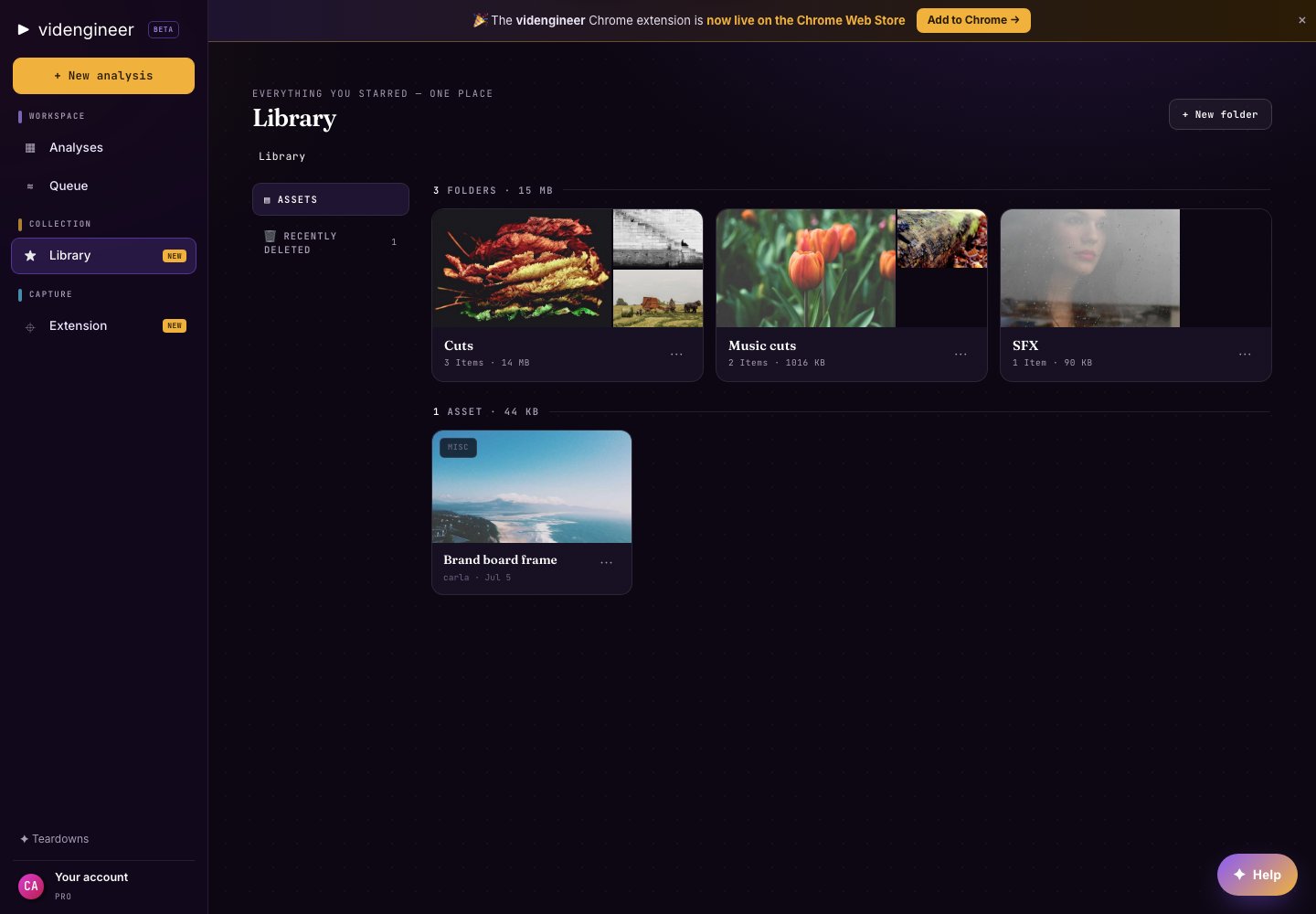
Task: Open Brand board frame options menu
Action: [606, 563]
